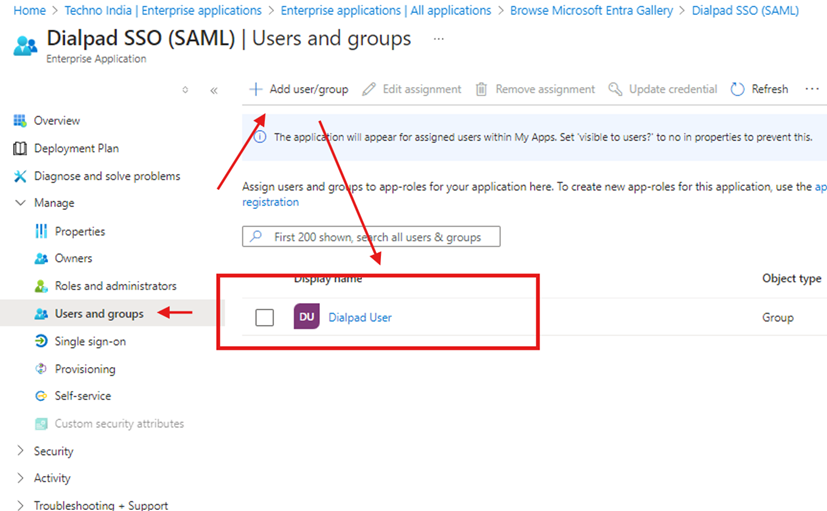Click the Self-service icon
827x511 pixels.
tap(41, 396)
